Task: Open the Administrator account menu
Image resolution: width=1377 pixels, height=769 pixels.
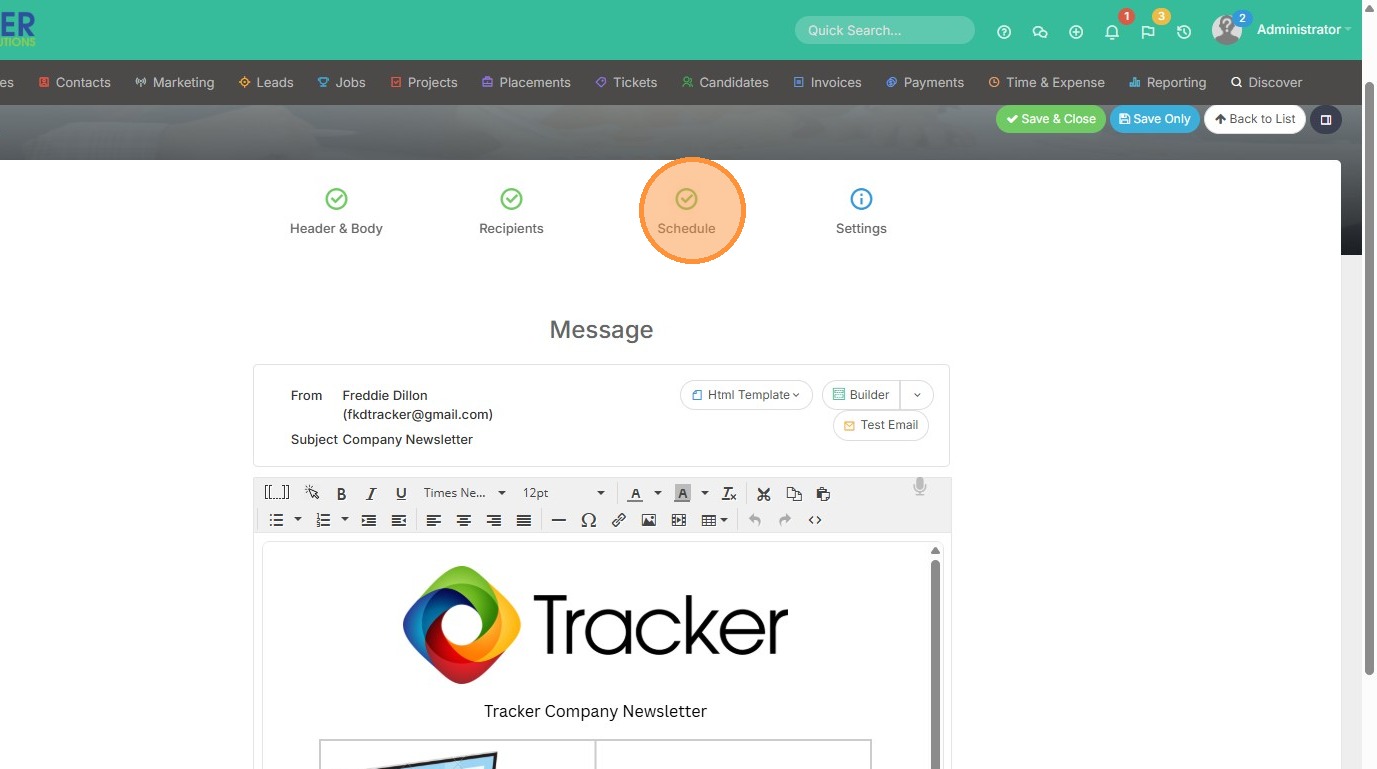Action: (x=1304, y=30)
